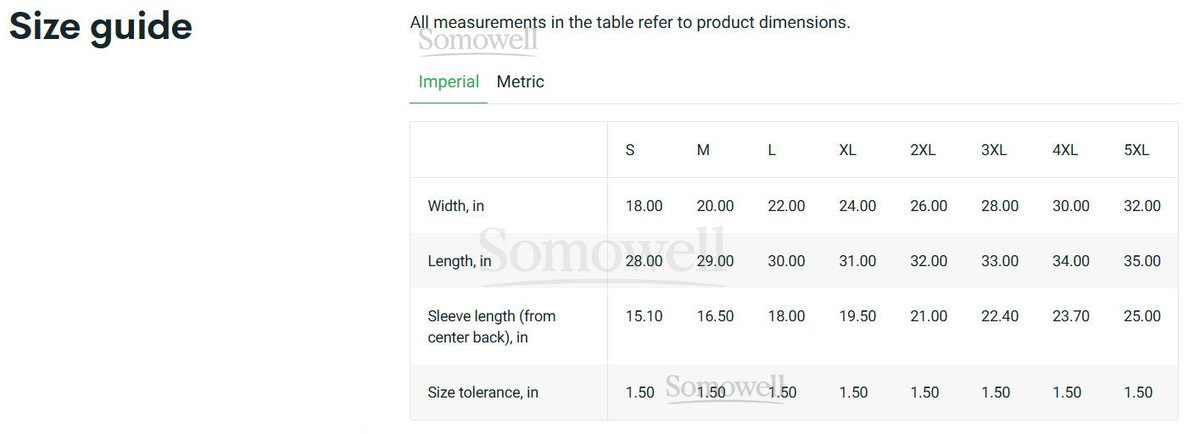Select the 2XL column header
The width and height of the screenshot is (1200, 434).
tap(922, 150)
